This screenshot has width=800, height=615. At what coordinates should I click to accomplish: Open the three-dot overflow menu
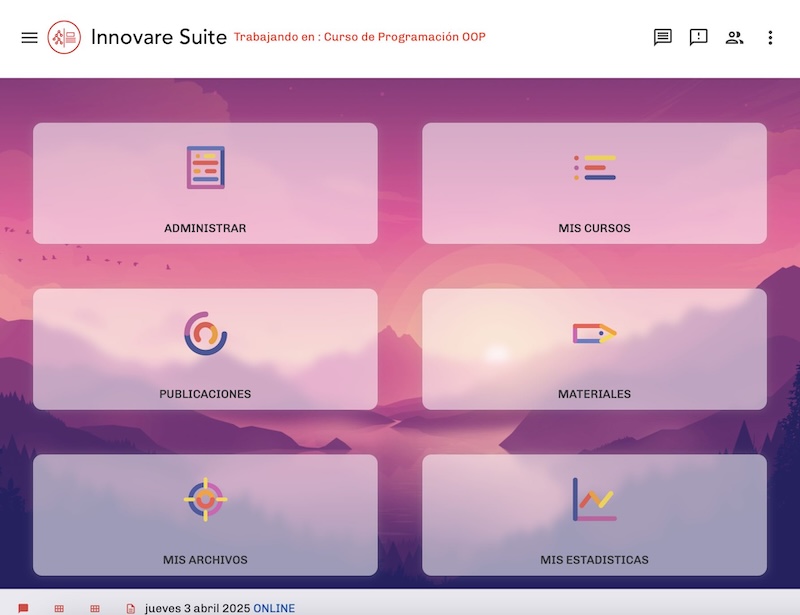[x=771, y=37]
